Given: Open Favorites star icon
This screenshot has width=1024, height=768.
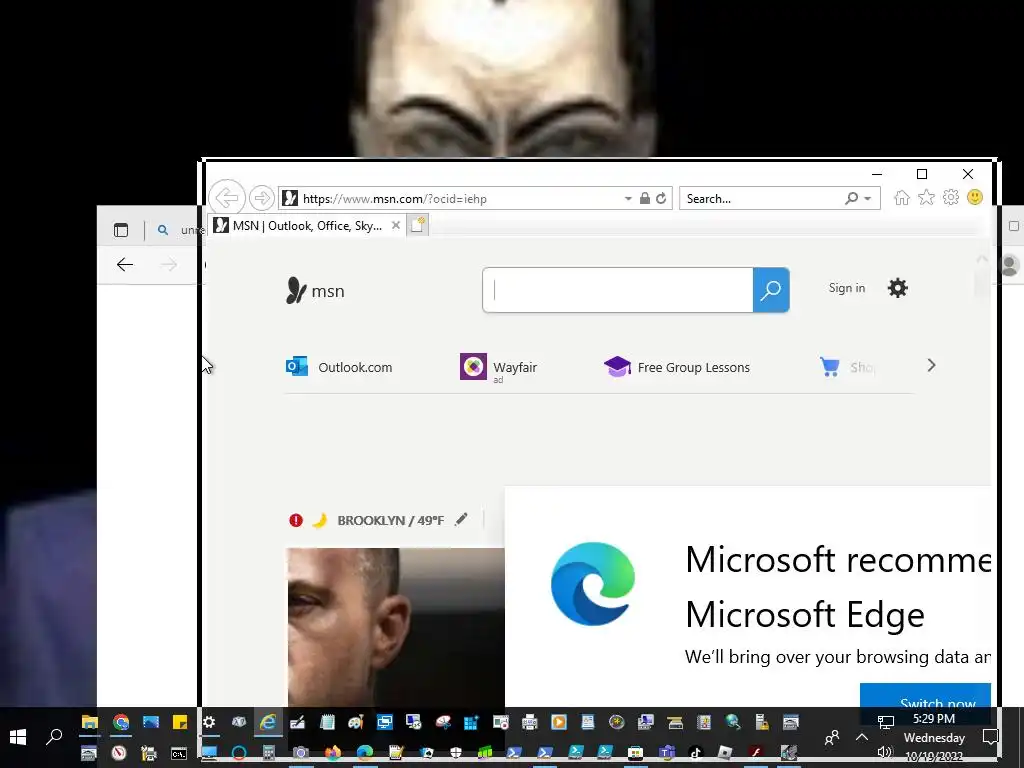Looking at the screenshot, I should pos(926,197).
